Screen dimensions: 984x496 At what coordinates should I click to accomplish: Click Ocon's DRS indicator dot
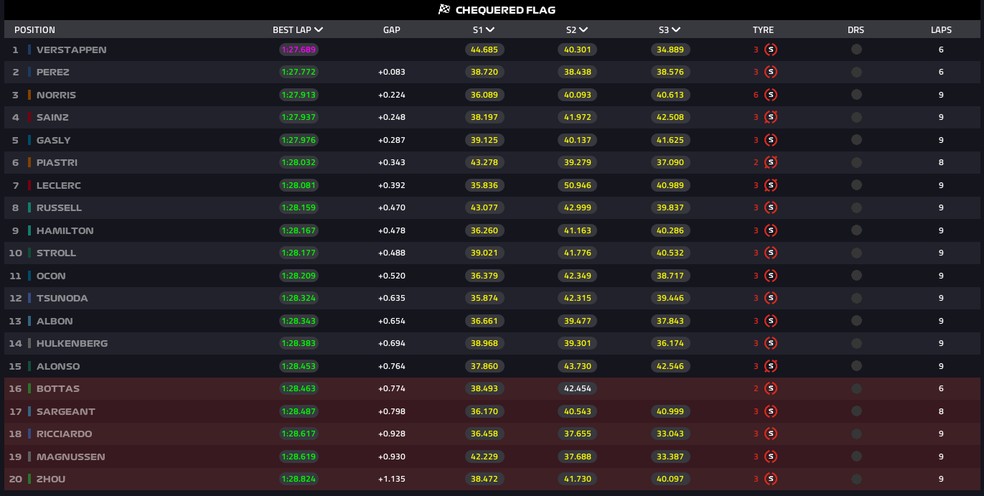(856, 276)
